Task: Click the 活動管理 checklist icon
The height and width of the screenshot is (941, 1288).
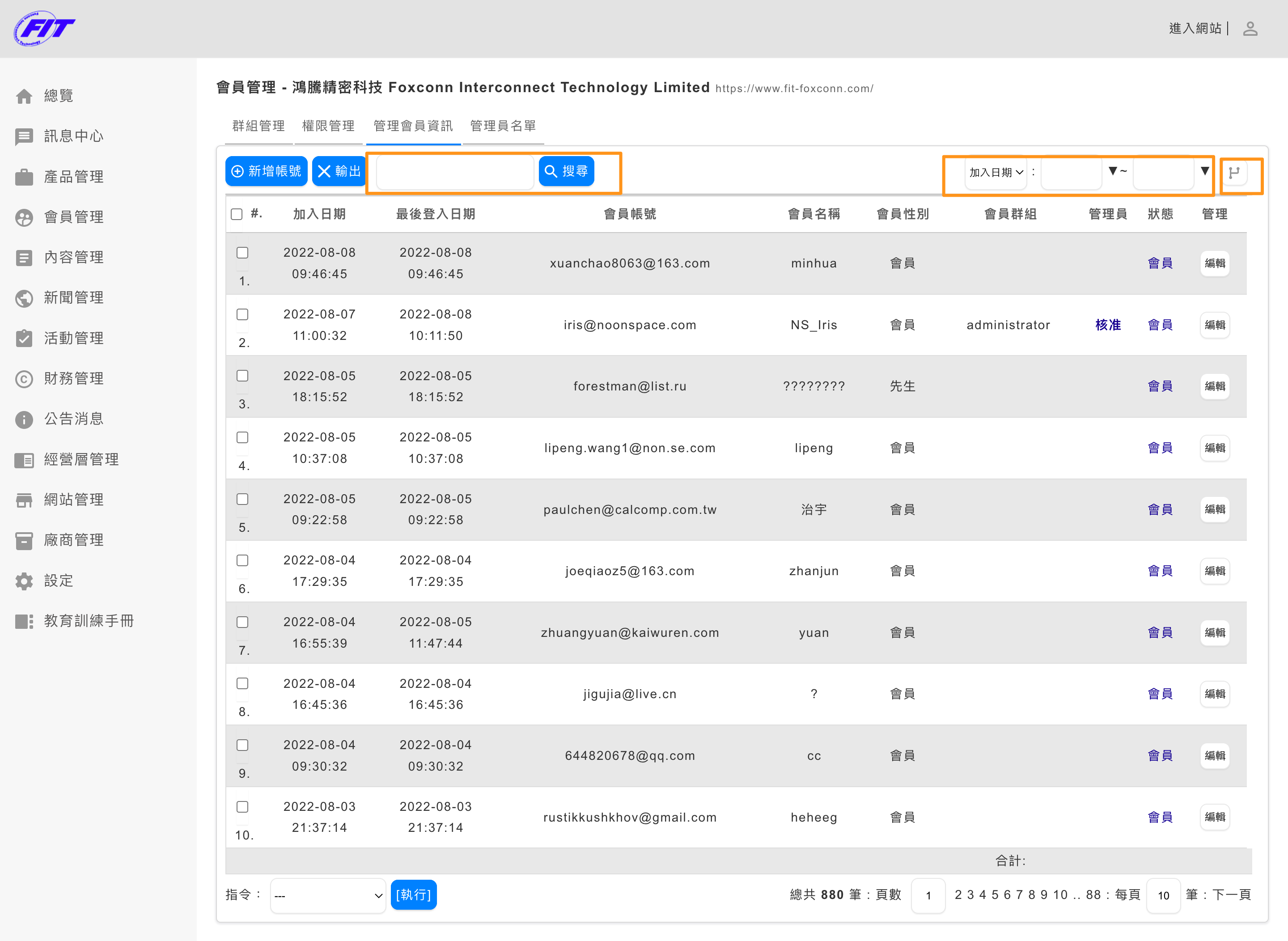Action: [x=24, y=339]
